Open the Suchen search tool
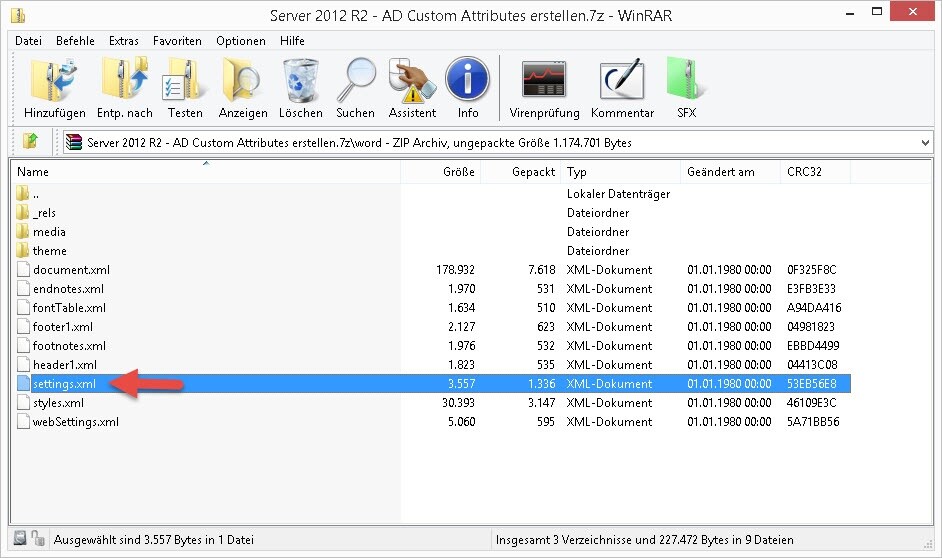 click(x=355, y=82)
